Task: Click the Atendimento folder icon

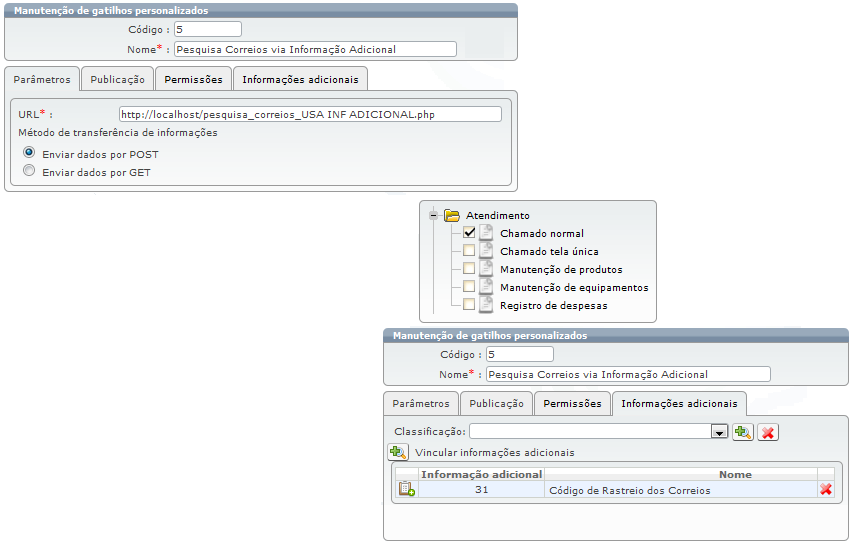Action: click(x=451, y=215)
